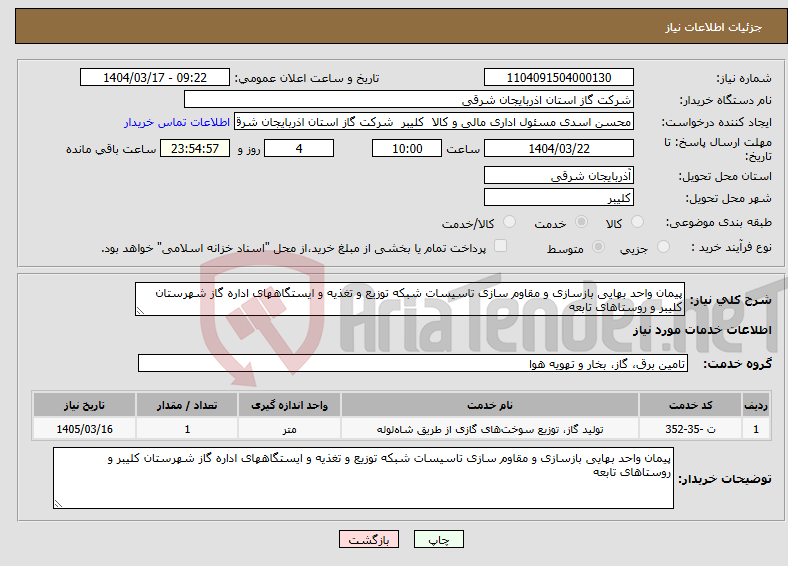Click the کد خدمت column header
788x566 pixels.
[x=691, y=405]
